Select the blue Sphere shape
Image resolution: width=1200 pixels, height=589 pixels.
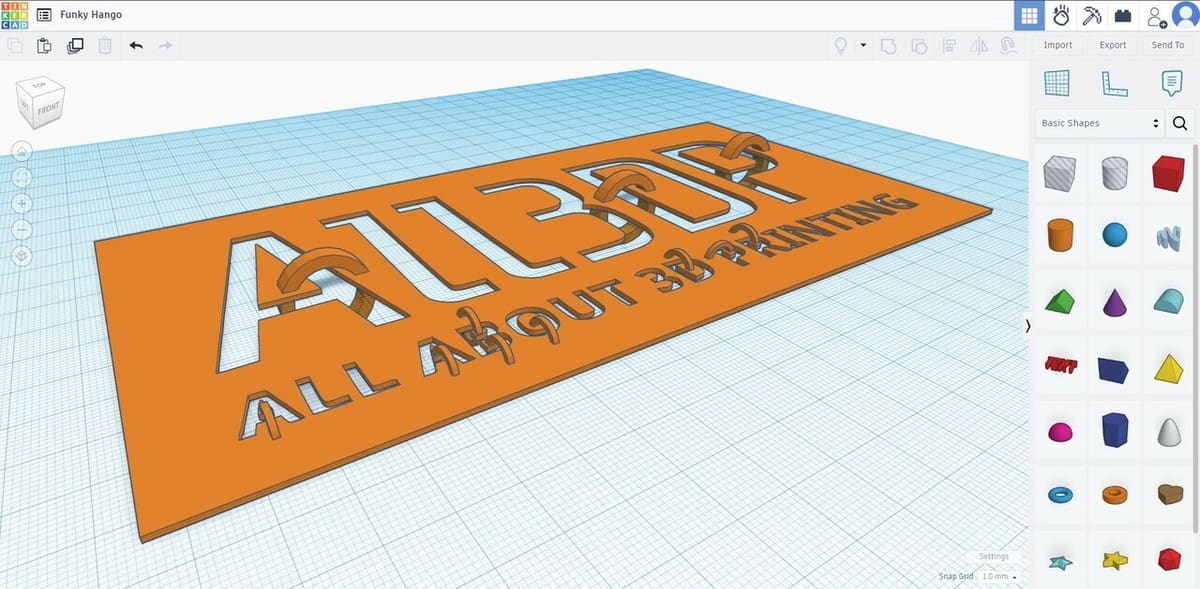coord(1114,236)
